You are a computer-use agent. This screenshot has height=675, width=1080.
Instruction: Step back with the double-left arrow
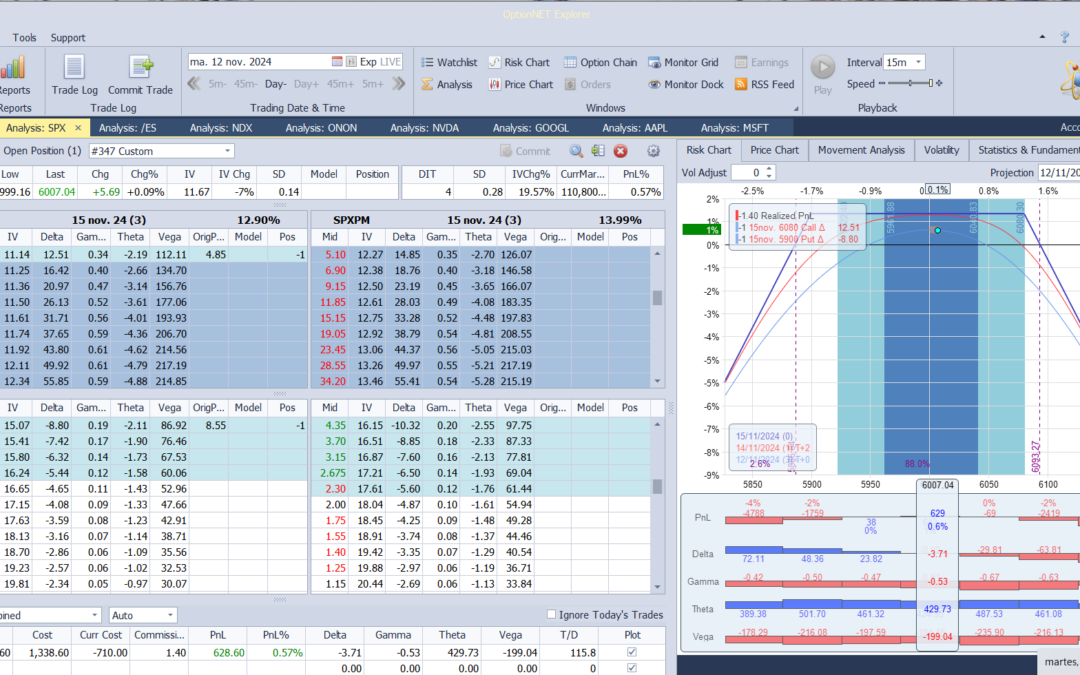click(x=194, y=84)
